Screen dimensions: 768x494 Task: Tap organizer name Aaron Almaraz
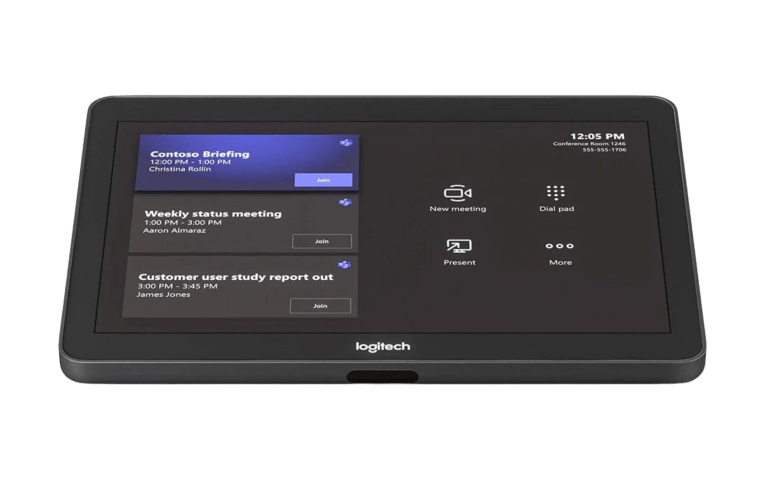point(174,230)
